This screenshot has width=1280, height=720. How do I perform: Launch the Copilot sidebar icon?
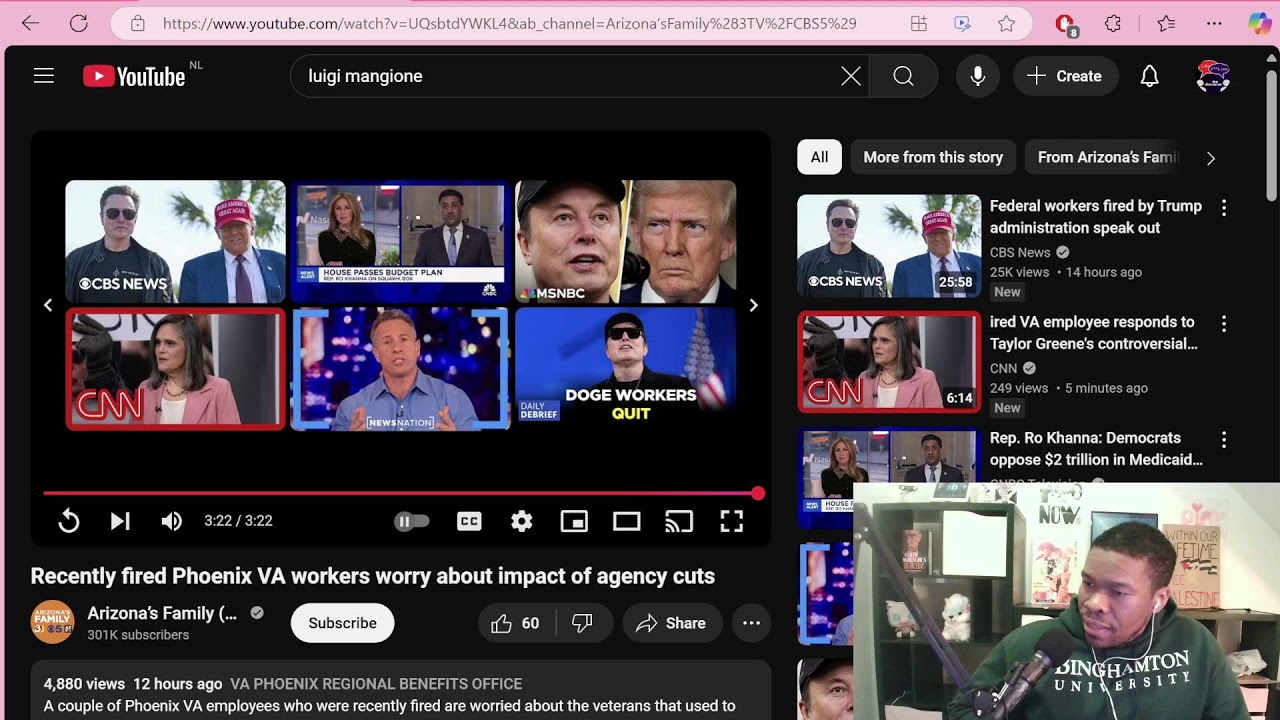click(x=1260, y=23)
